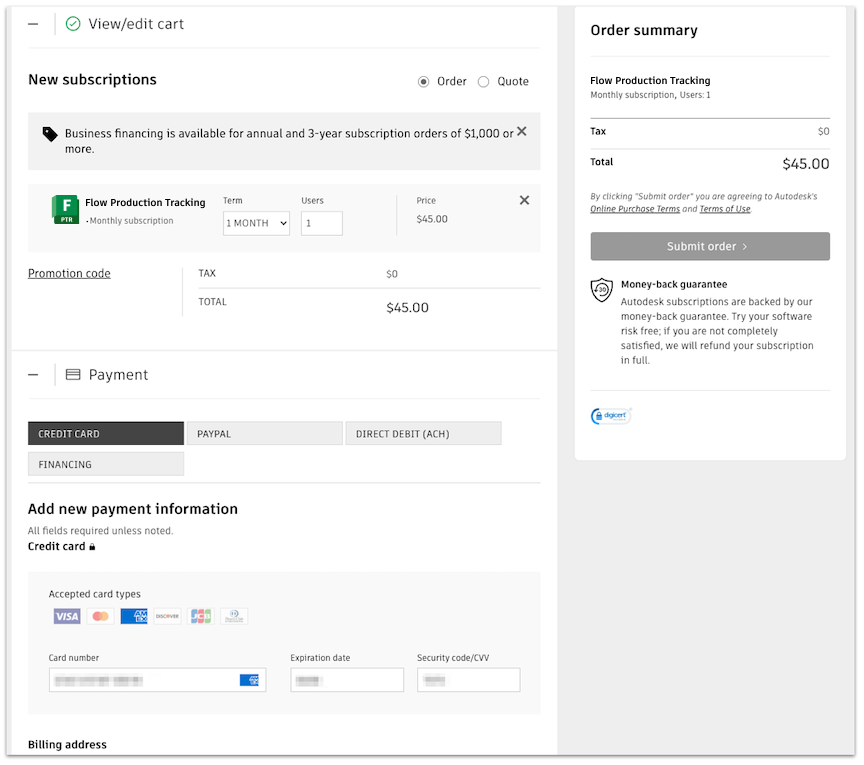Collapse the Payment section

[x=34, y=375]
